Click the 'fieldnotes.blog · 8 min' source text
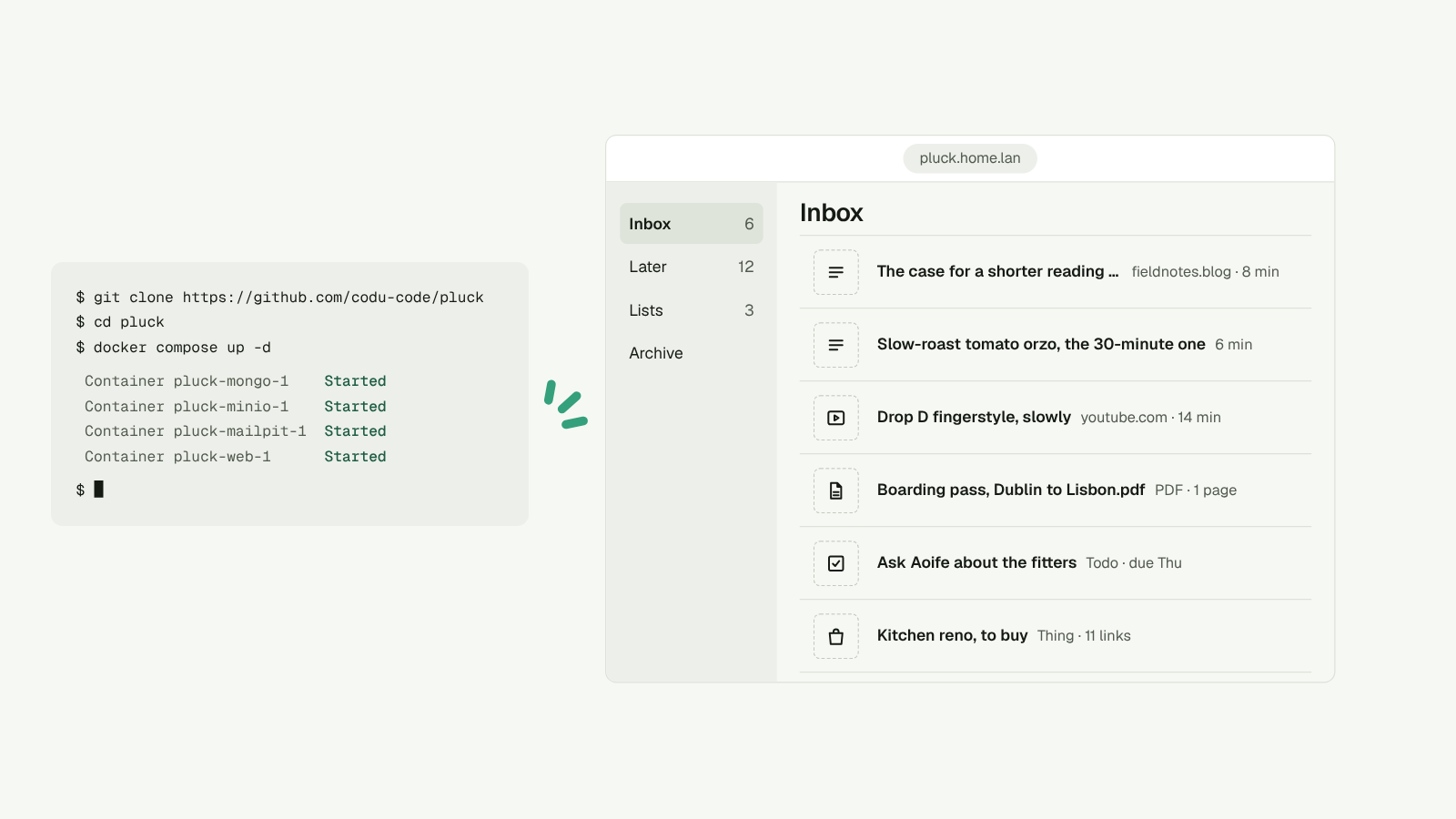Image resolution: width=1456 pixels, height=819 pixels. pos(1205,272)
